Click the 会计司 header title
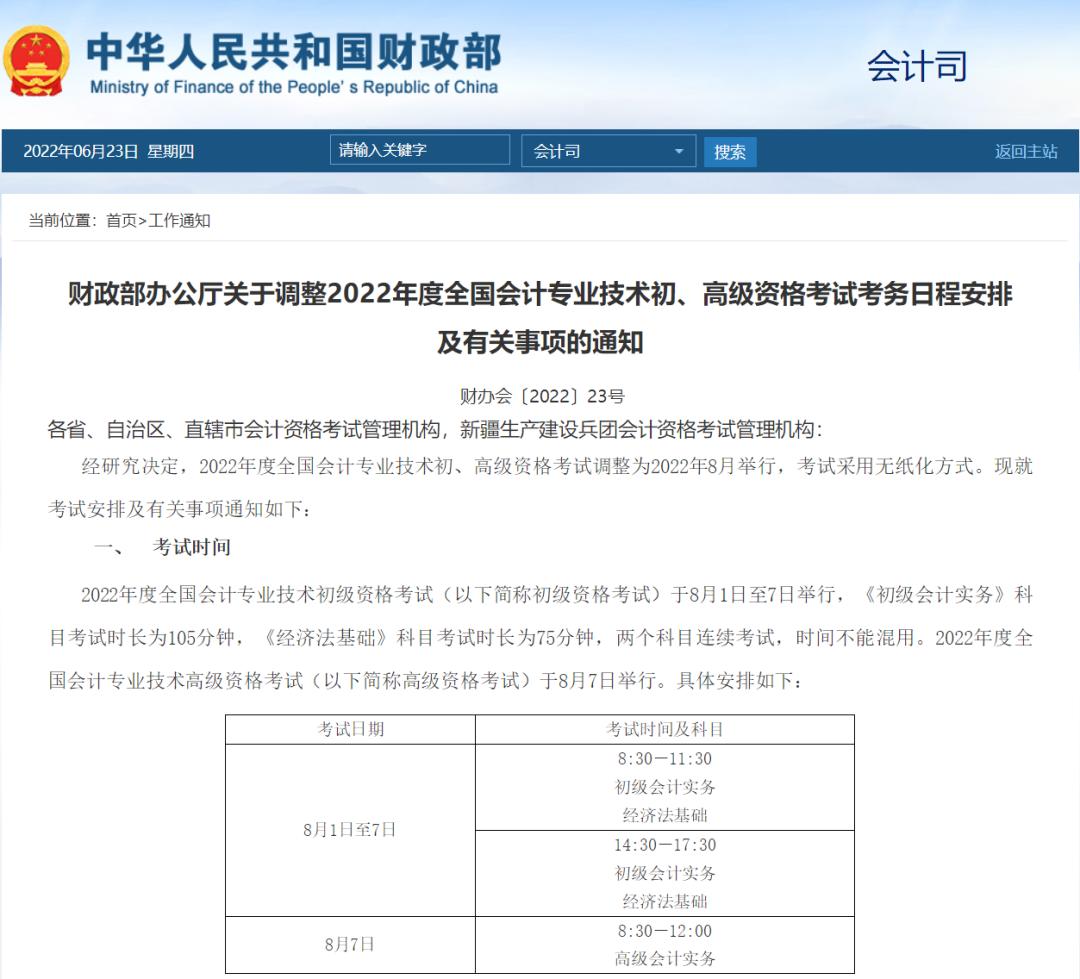This screenshot has height=979, width=1080. 916,66
